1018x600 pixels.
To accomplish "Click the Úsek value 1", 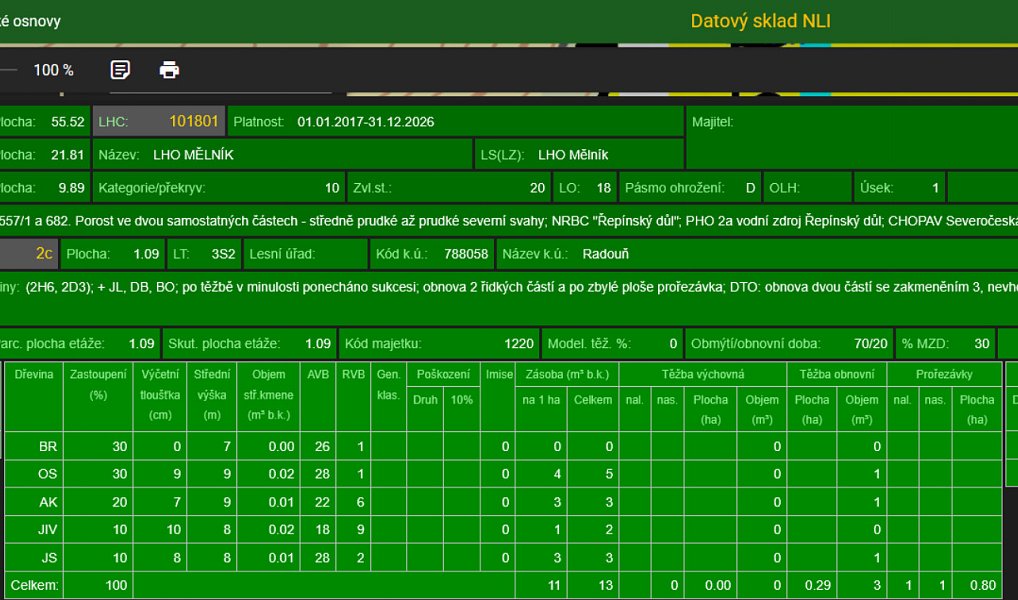I will [936, 188].
